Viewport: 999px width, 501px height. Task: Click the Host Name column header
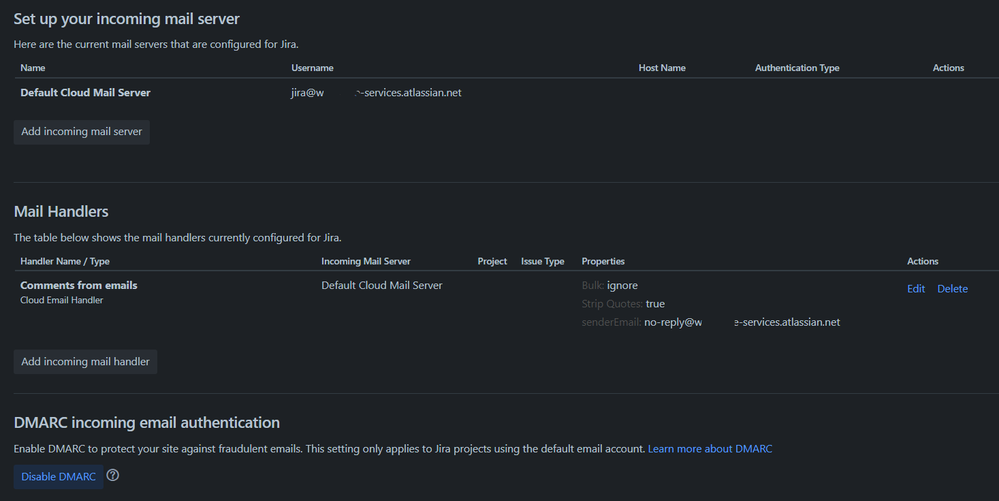coord(662,68)
